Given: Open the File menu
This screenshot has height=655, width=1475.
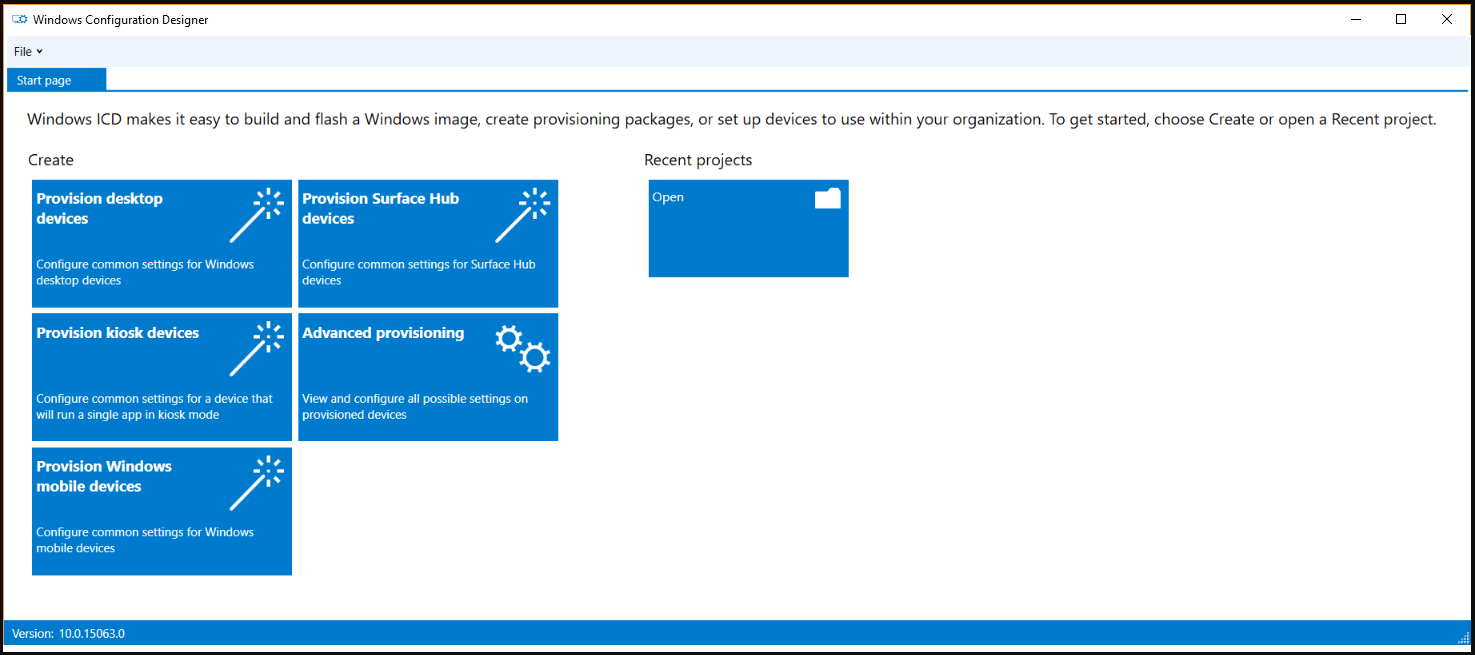Looking at the screenshot, I should (28, 51).
